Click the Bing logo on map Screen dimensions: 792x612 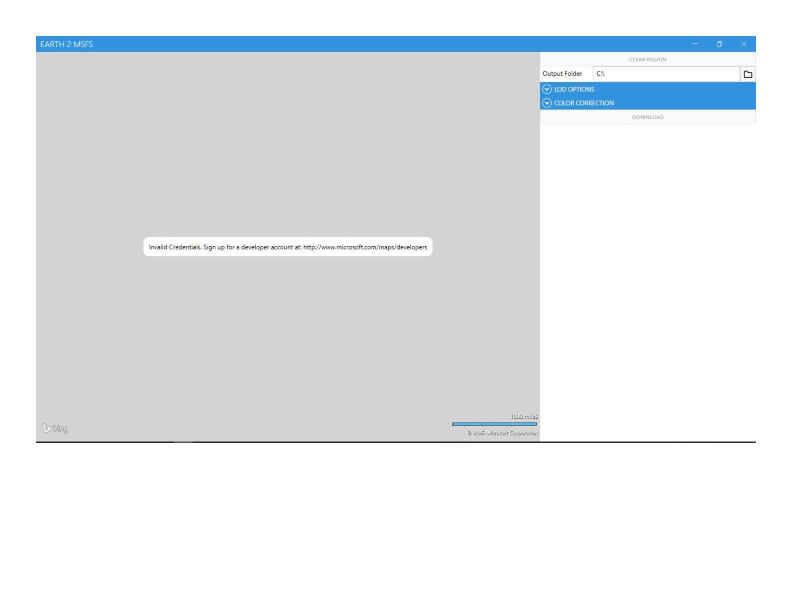[x=55, y=429]
